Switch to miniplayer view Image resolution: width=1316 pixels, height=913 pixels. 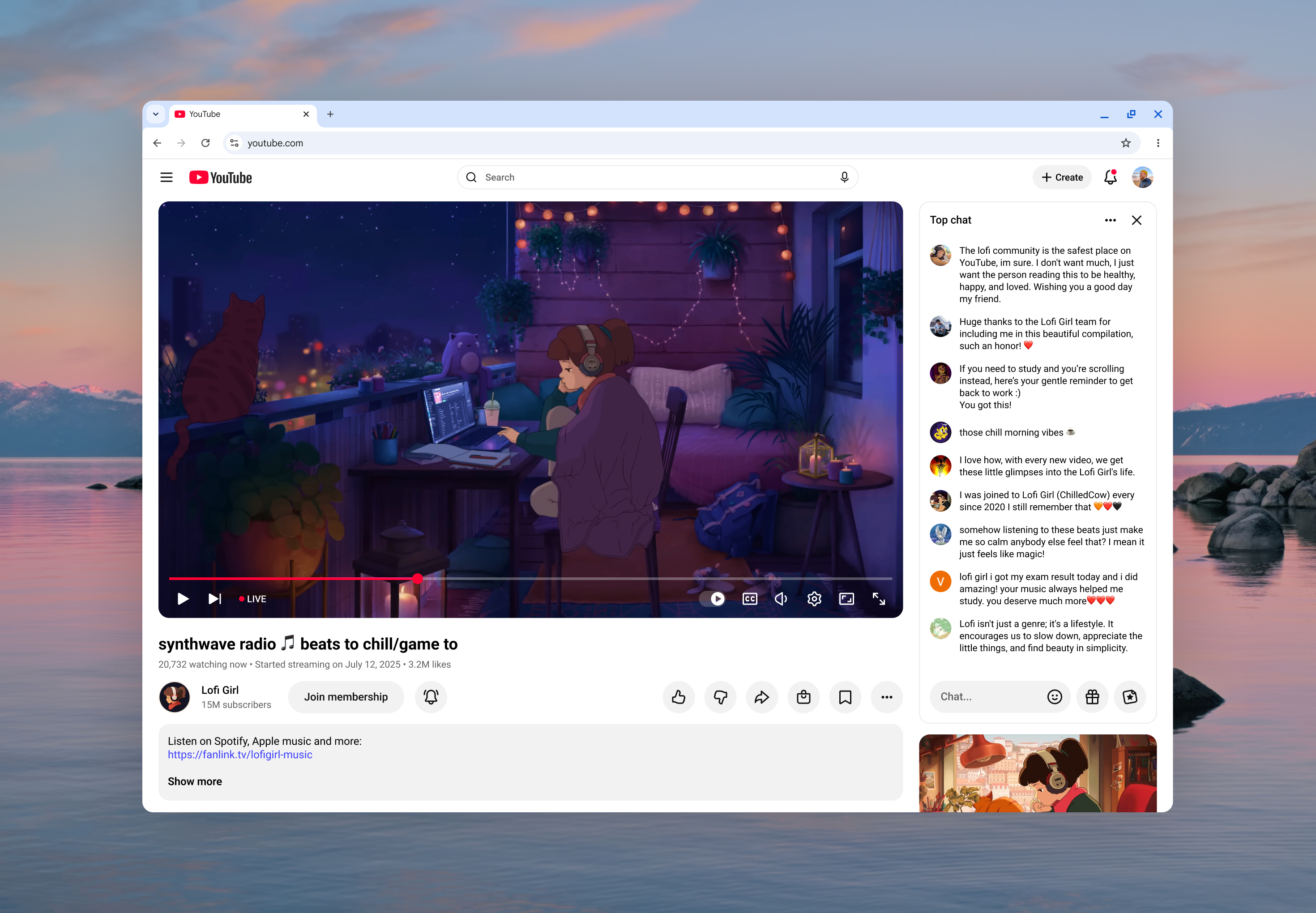[x=846, y=598]
